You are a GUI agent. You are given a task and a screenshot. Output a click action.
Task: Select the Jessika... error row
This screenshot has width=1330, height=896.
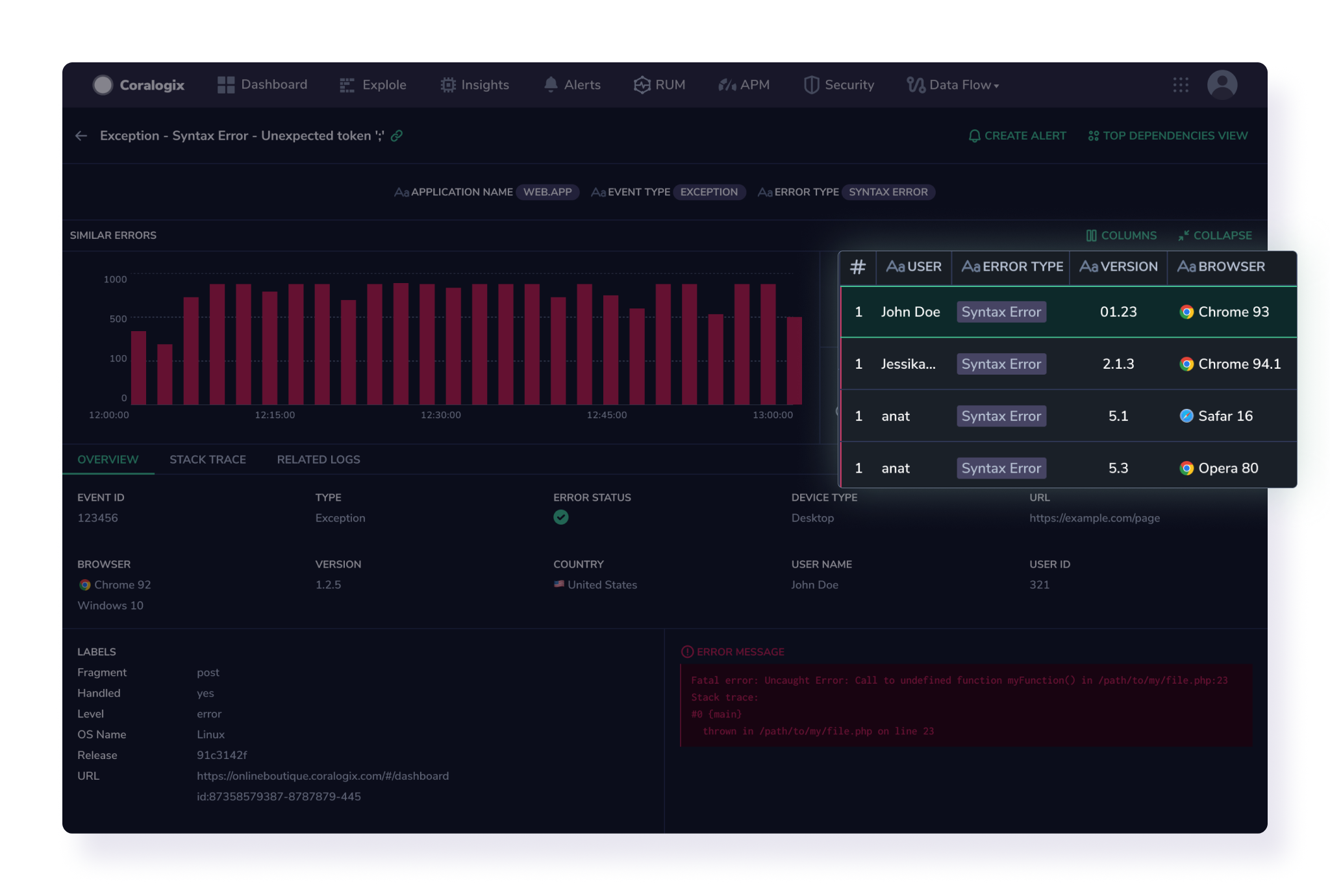1068,364
